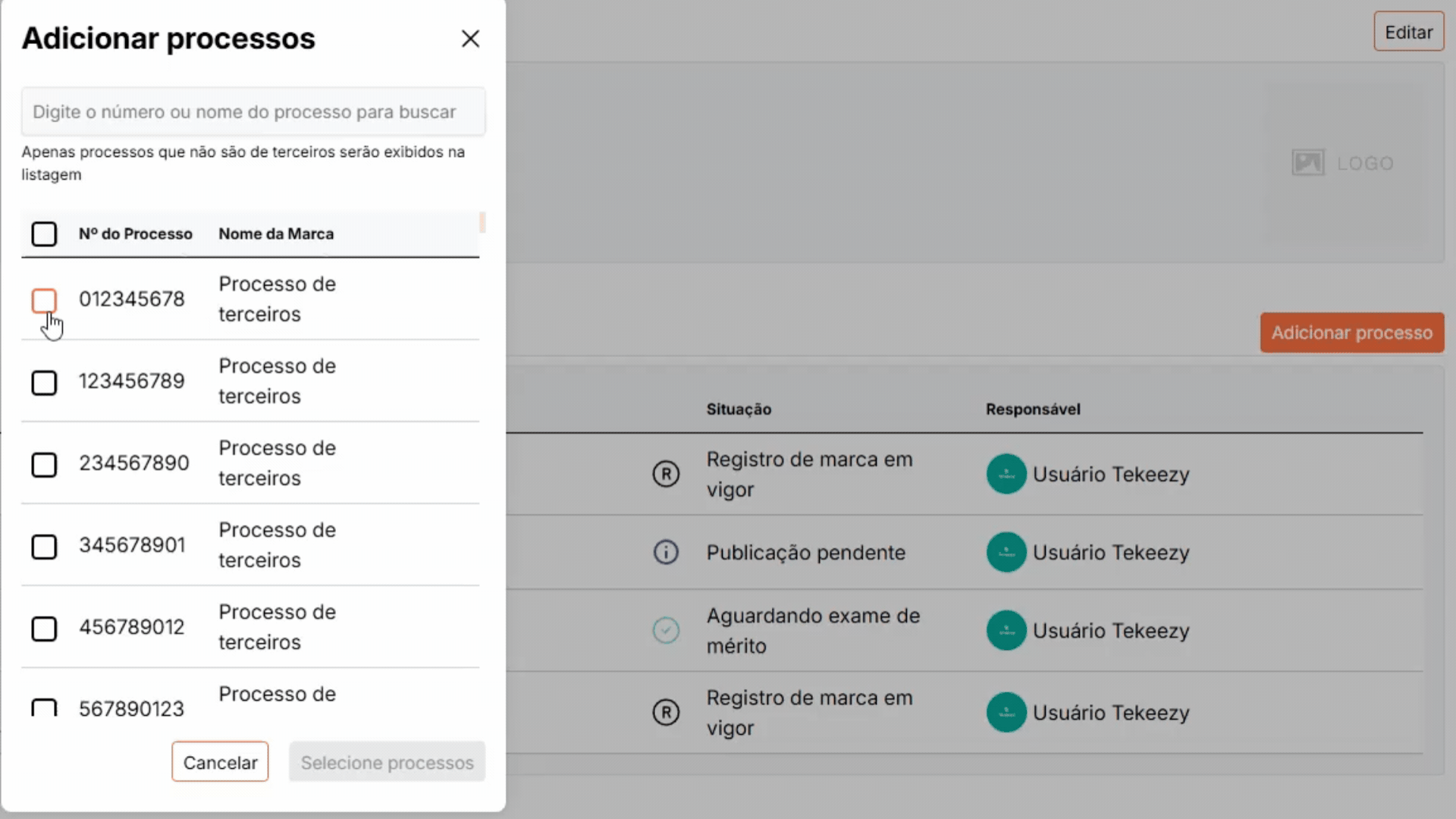The image size is (1456, 819).
Task: Click the Cancelar button
Action: 220,761
